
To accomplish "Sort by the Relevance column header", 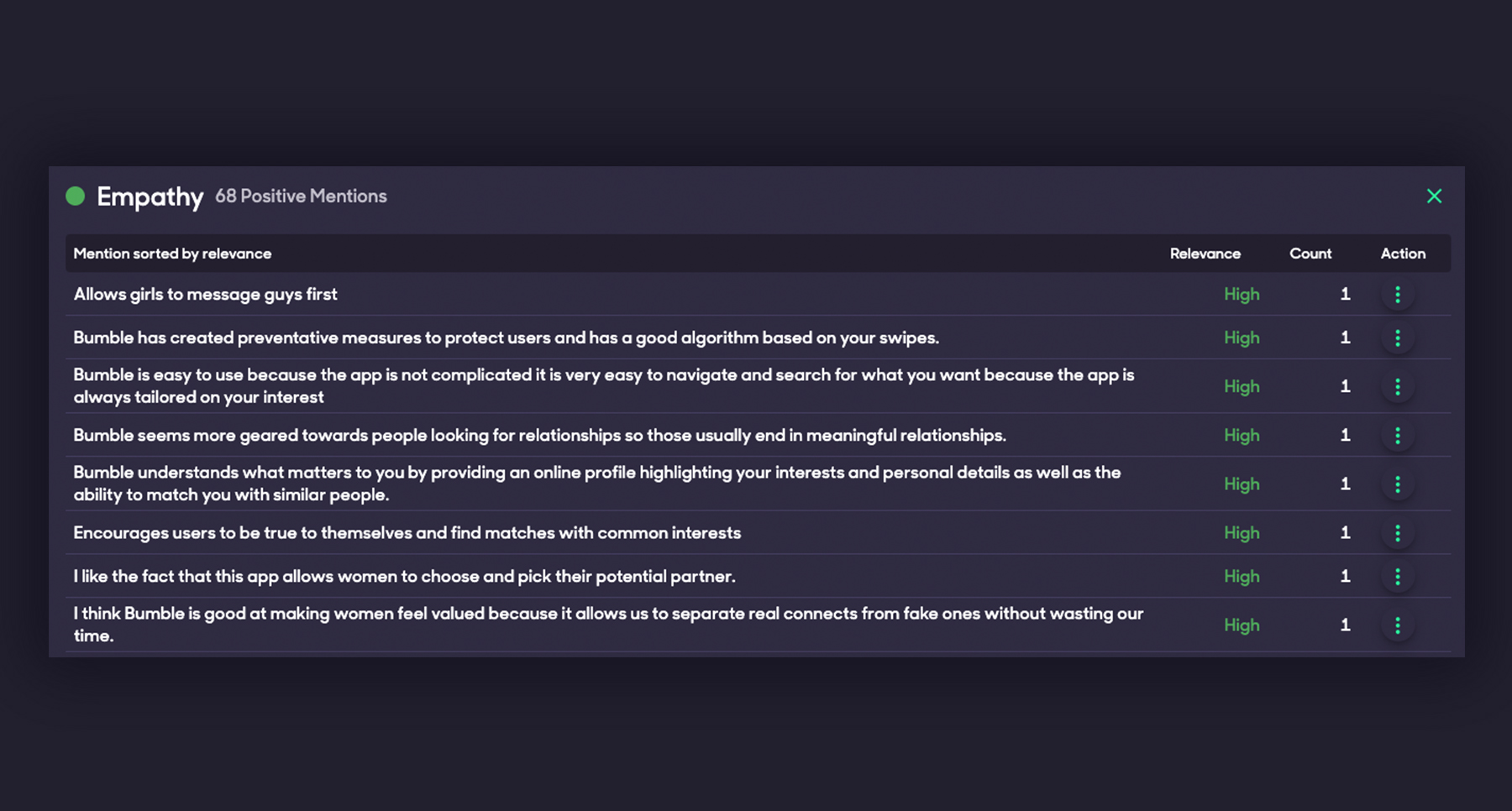I will pos(1205,254).
